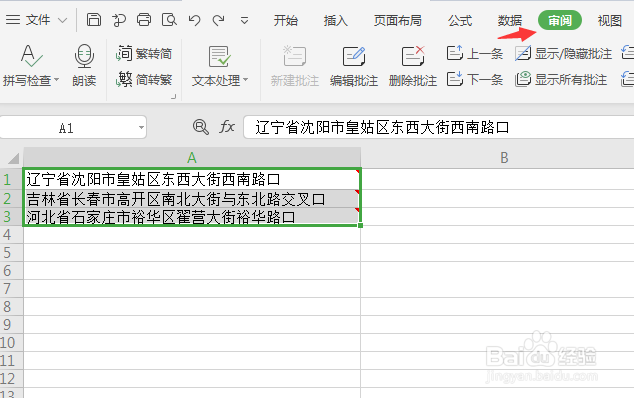Expand the Name Box dropdown arrow

coord(141,128)
